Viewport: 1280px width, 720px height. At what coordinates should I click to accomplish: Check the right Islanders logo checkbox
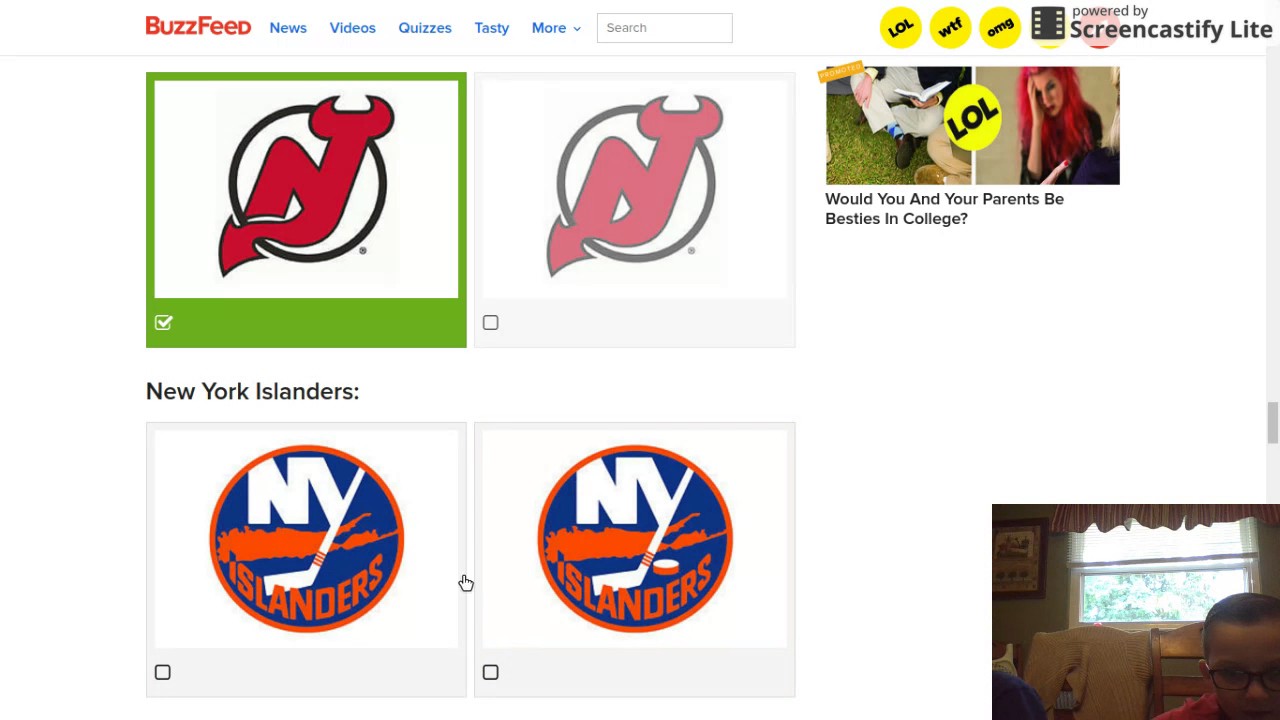point(490,672)
